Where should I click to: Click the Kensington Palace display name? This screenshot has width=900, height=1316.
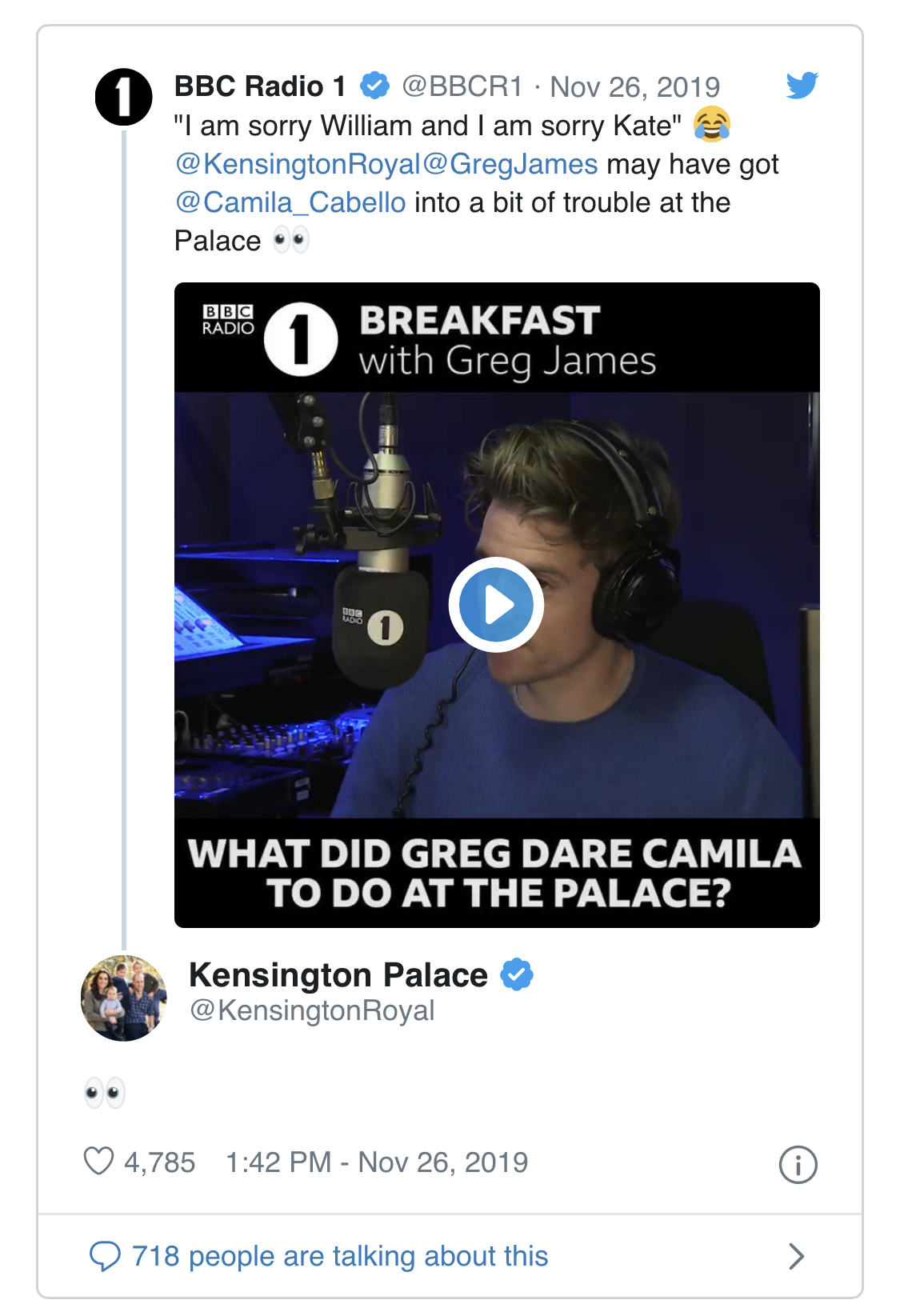click(x=338, y=975)
